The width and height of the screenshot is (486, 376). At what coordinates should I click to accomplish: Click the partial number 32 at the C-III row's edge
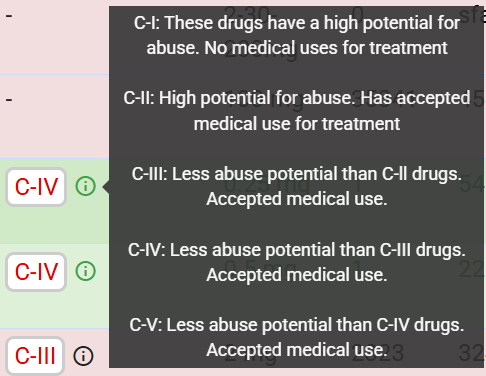coord(472,353)
